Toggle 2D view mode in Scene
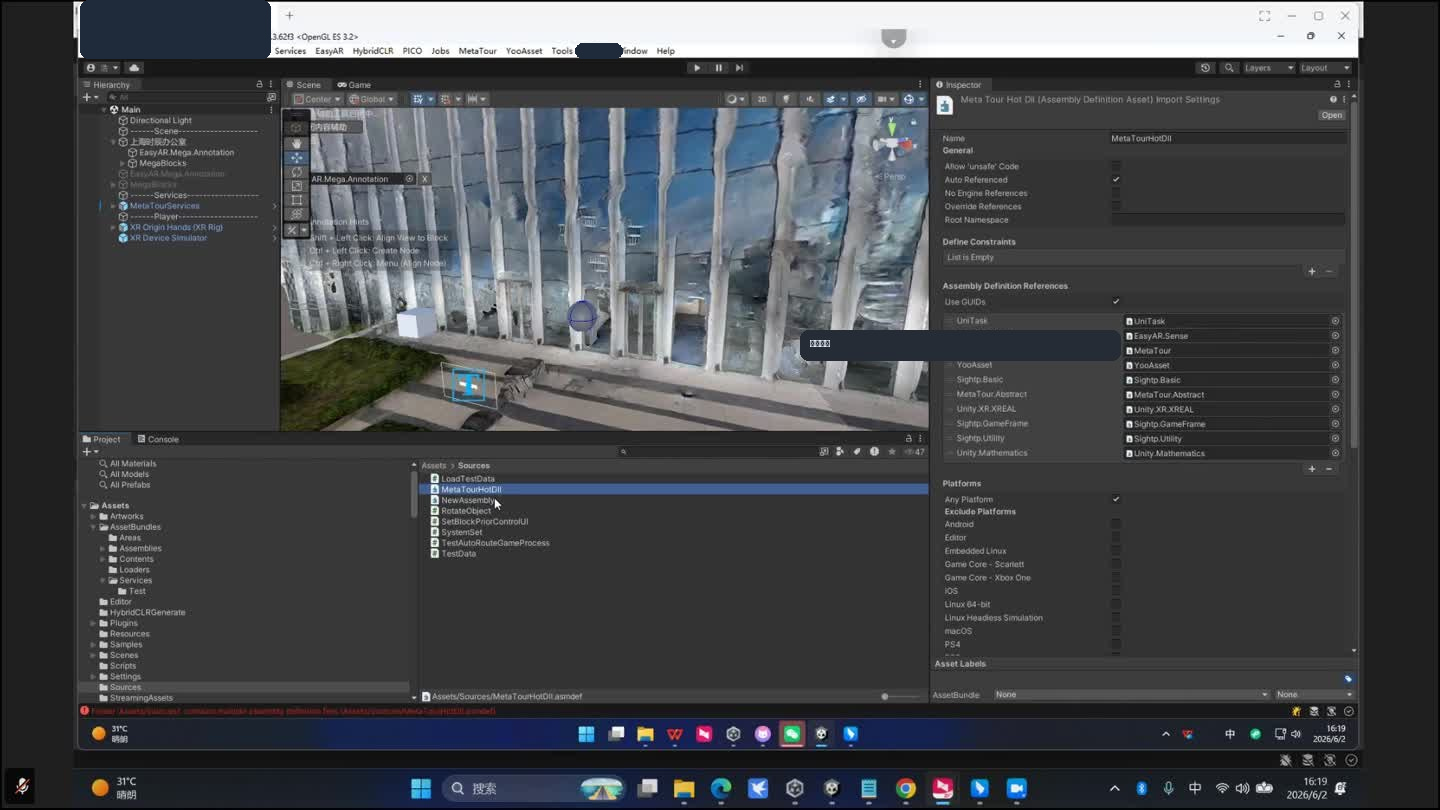The height and width of the screenshot is (810, 1440). click(x=762, y=99)
